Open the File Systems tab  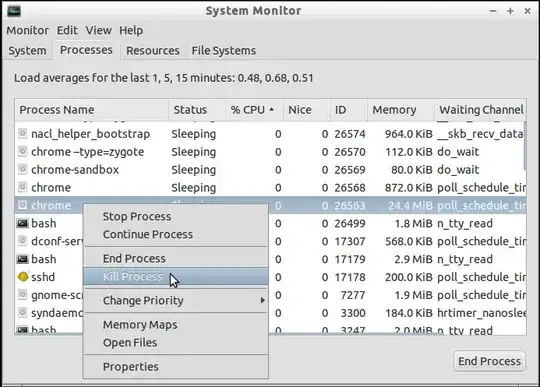224,51
